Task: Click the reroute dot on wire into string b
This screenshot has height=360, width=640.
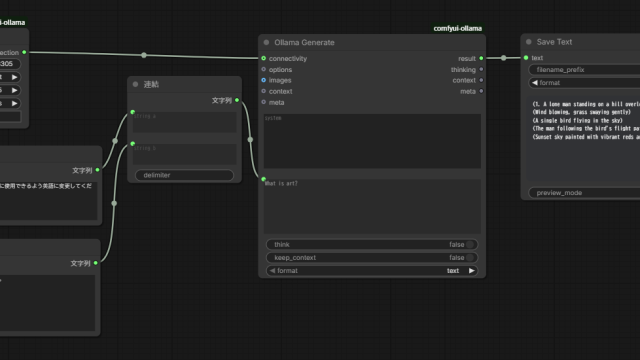Action: pyautogui.click(x=114, y=203)
